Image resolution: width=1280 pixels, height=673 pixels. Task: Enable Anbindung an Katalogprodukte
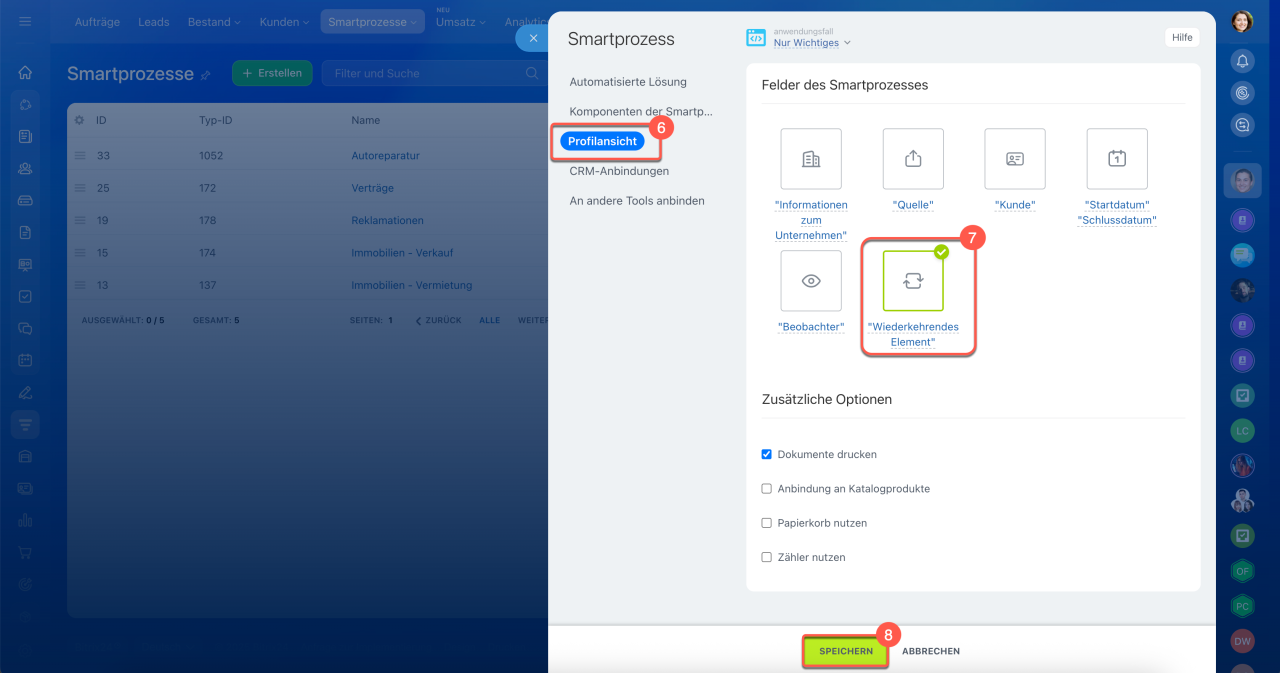767,489
